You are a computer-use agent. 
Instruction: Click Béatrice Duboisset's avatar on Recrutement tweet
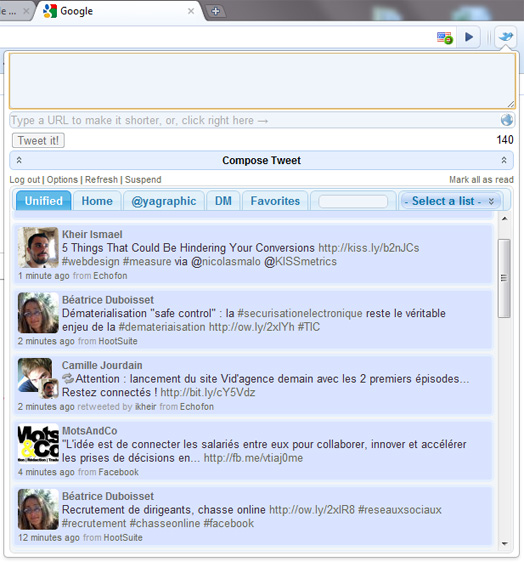pyautogui.click(x=38, y=509)
